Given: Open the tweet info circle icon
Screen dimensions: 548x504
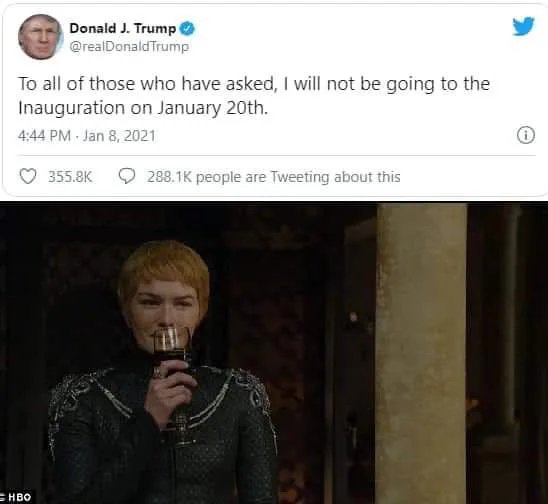Looking at the screenshot, I should (x=526, y=135).
